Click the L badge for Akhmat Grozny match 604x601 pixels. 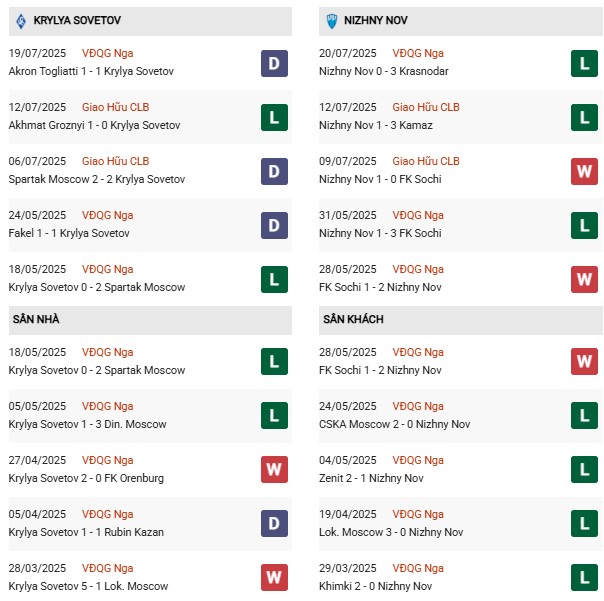pos(274,116)
